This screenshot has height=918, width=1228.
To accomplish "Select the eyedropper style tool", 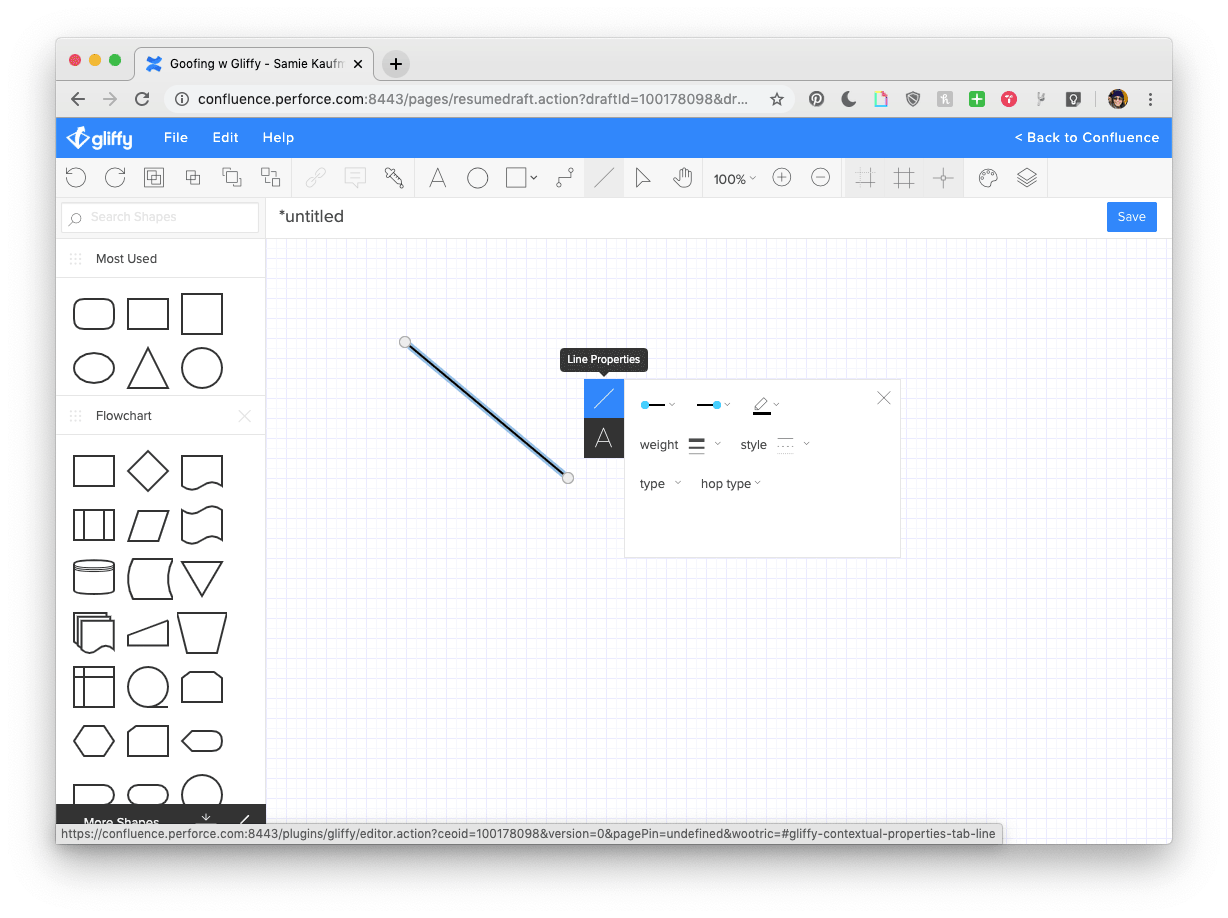I will click(x=394, y=178).
